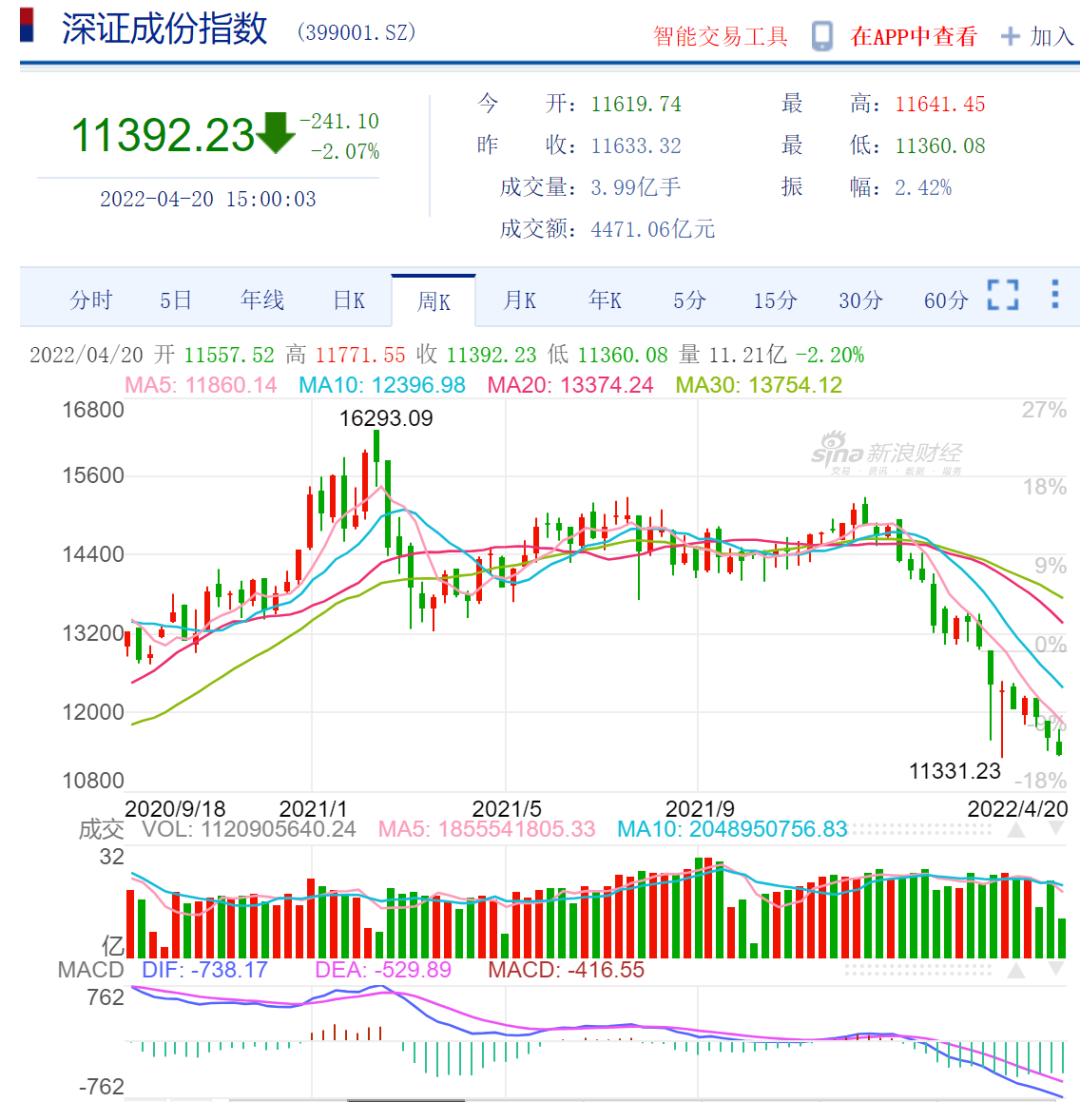The width and height of the screenshot is (1080, 1102).
Task: Click the 成交额 value 4471.06亿元
Action: tap(653, 229)
